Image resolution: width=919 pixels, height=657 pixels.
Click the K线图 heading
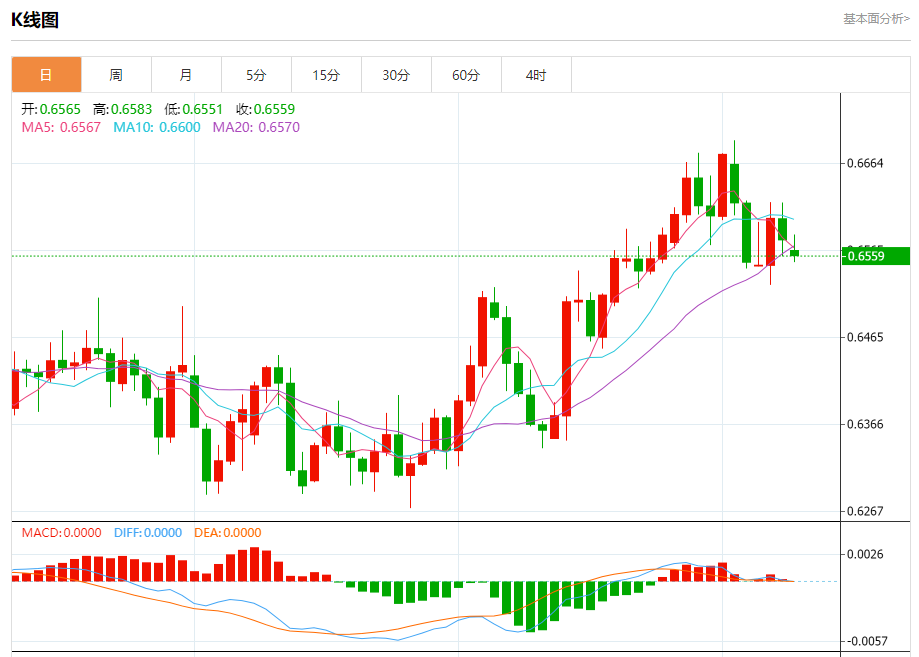(x=35, y=20)
